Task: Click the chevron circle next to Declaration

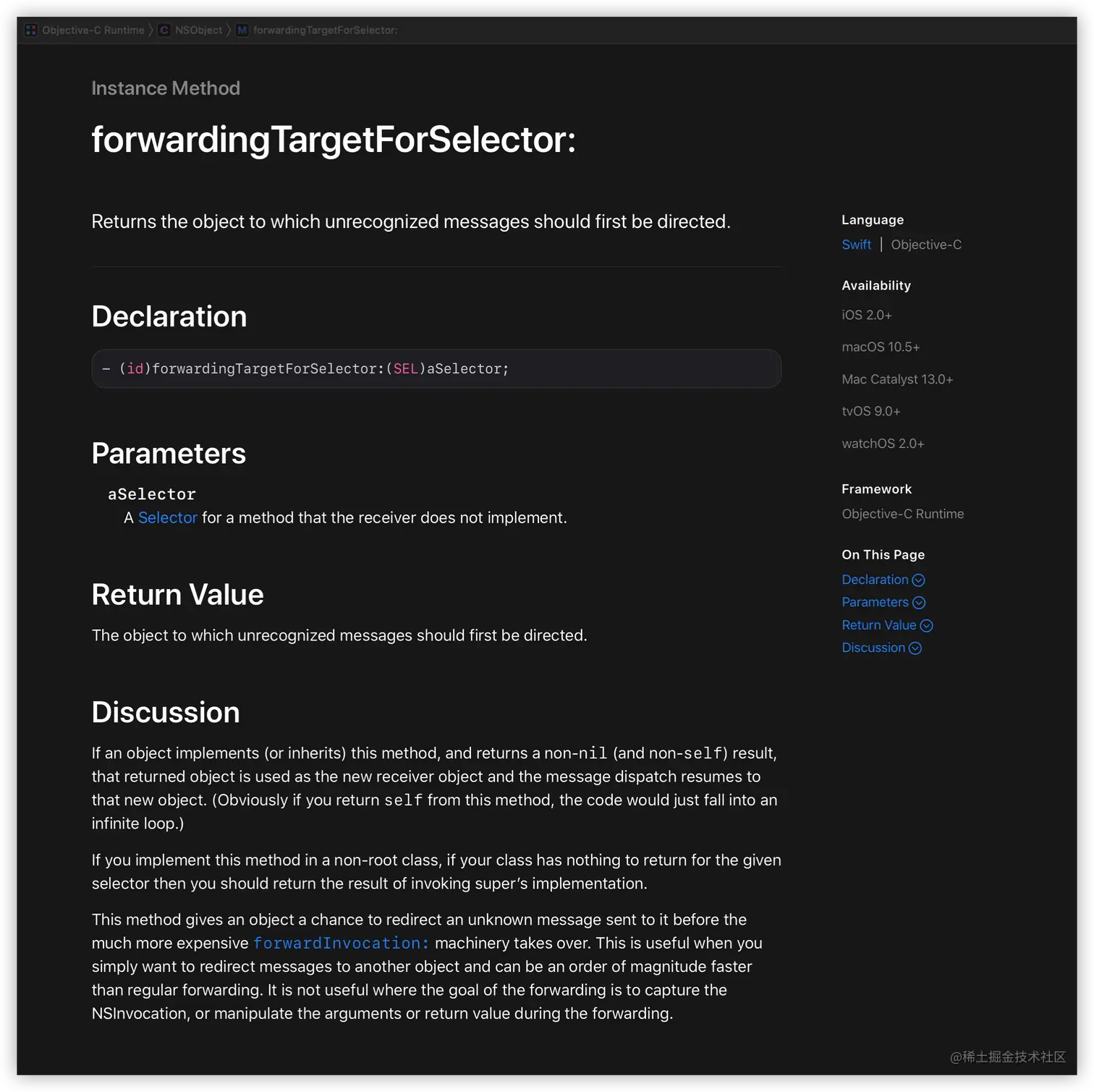Action: 918,580
